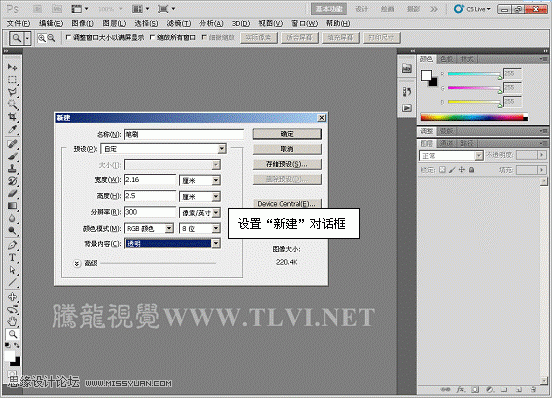Toggle the lock image pixels brush icon

[452, 170]
